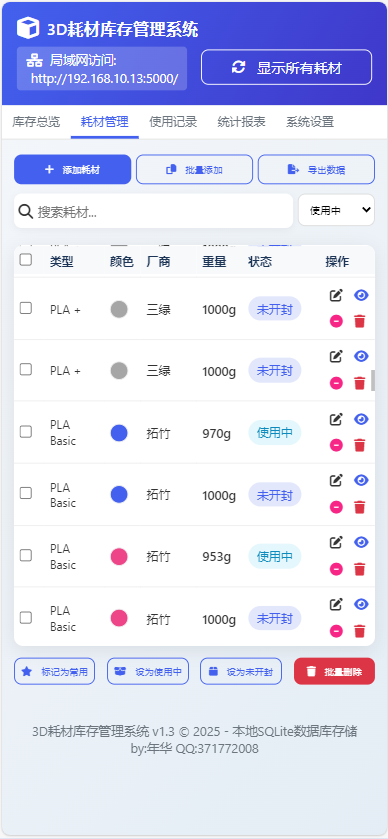Screen dimensions: 388x839
Task: Toggle the select-all checkbox in table header
Action: pos(26,260)
